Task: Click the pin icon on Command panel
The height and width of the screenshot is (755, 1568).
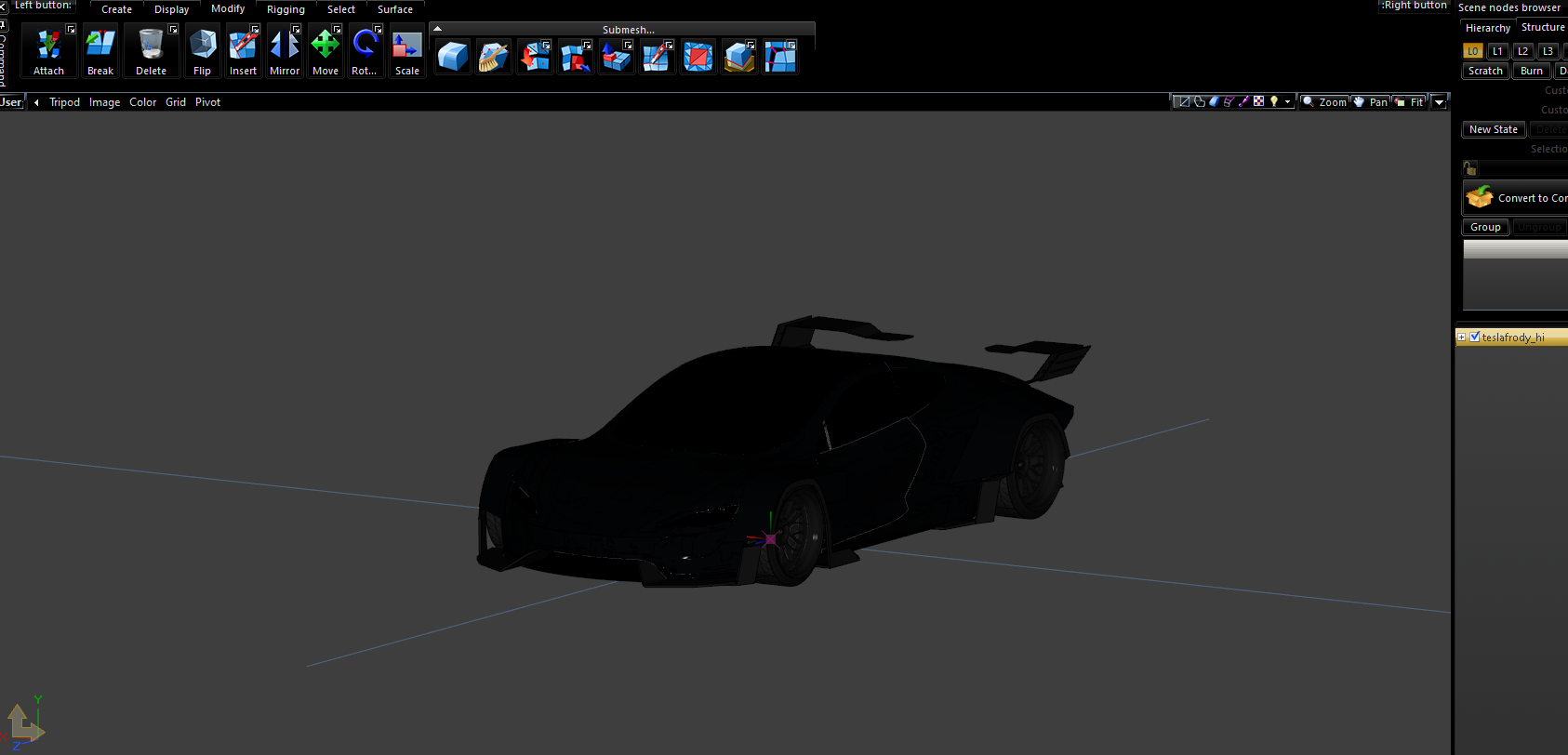Action: pos(4,25)
